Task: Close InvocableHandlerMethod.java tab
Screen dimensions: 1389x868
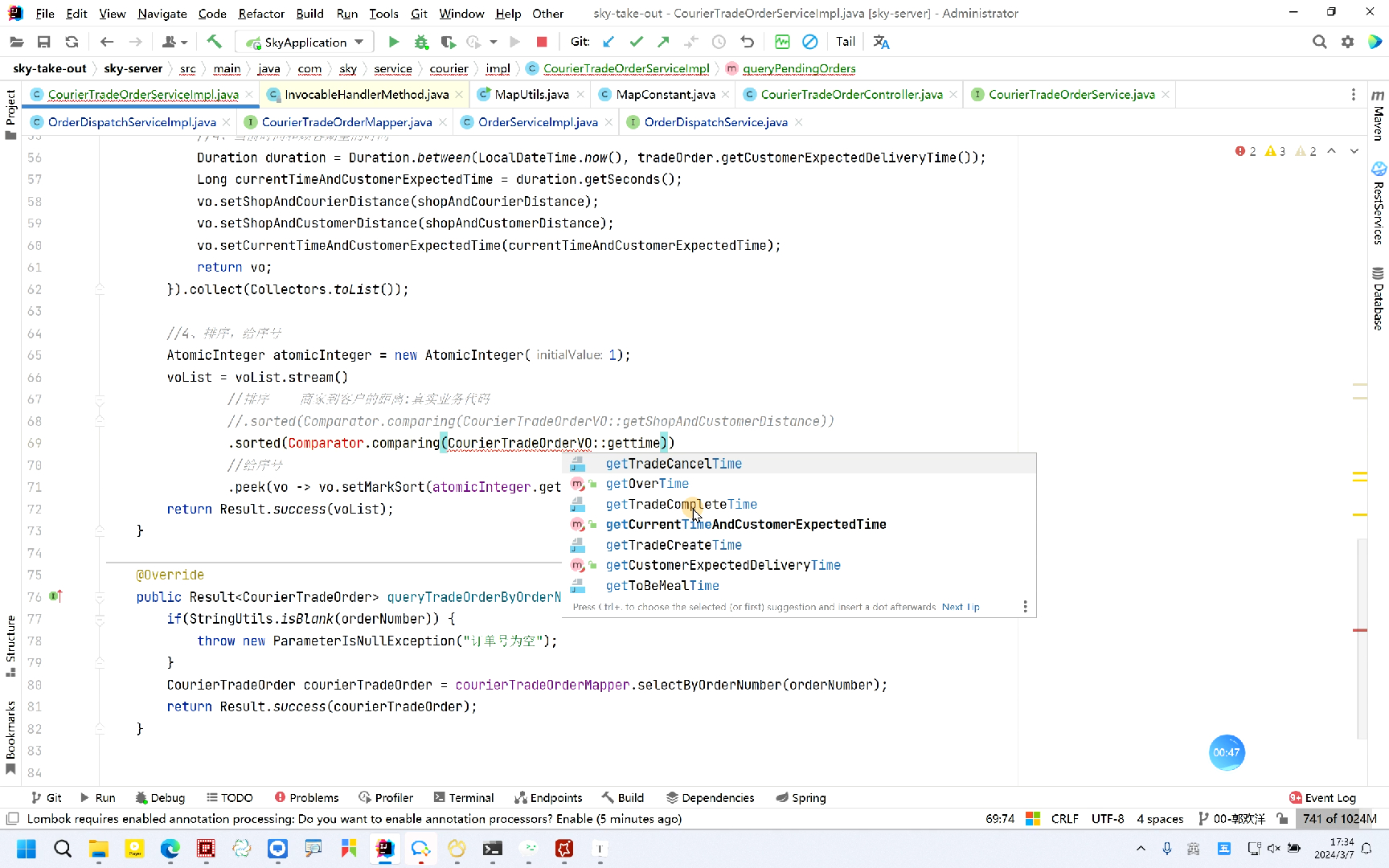Action: point(459,95)
